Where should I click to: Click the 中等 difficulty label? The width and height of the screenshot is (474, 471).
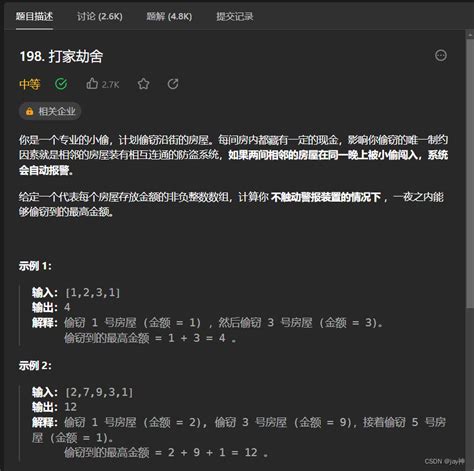(30, 84)
